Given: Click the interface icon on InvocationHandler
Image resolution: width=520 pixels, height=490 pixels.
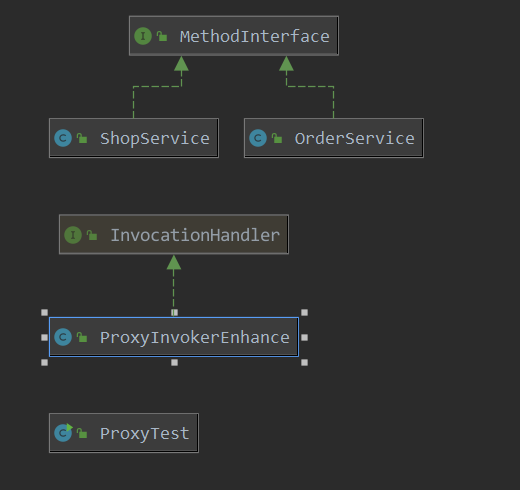Looking at the screenshot, I should [73, 235].
